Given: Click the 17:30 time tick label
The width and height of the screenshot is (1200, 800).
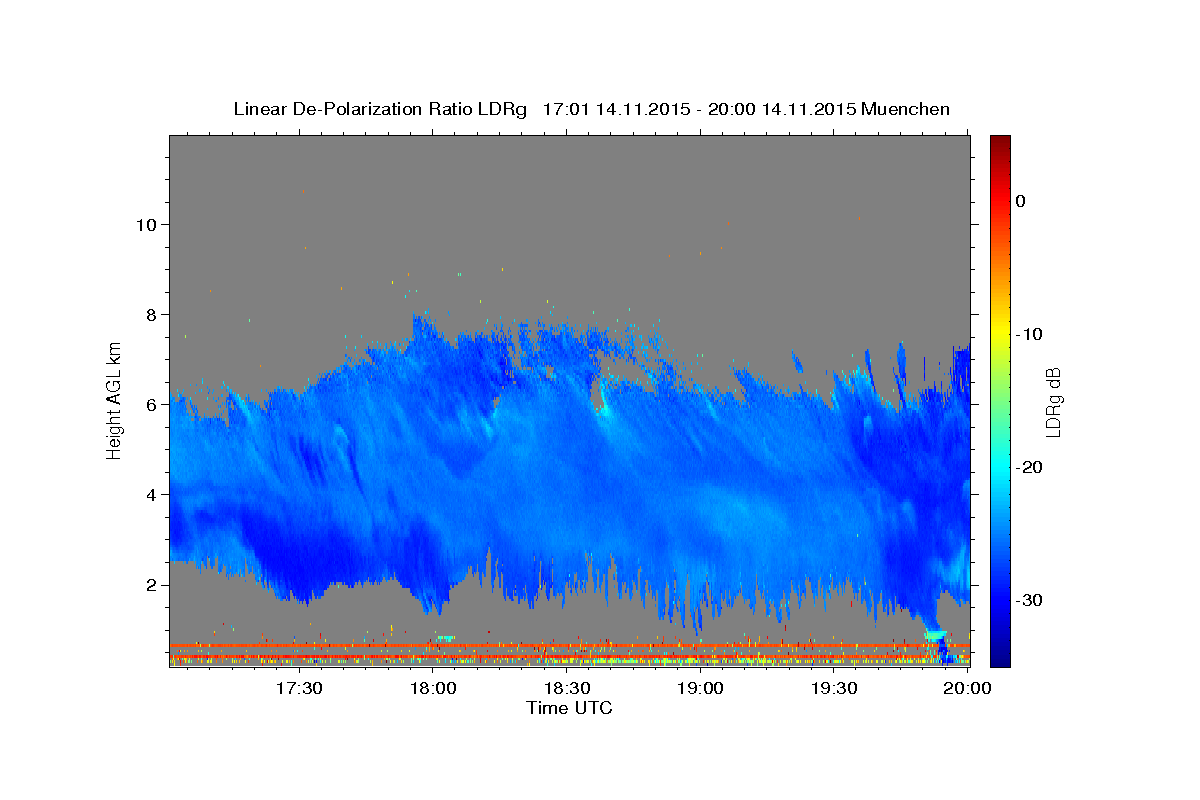Looking at the screenshot, I should pos(299,689).
